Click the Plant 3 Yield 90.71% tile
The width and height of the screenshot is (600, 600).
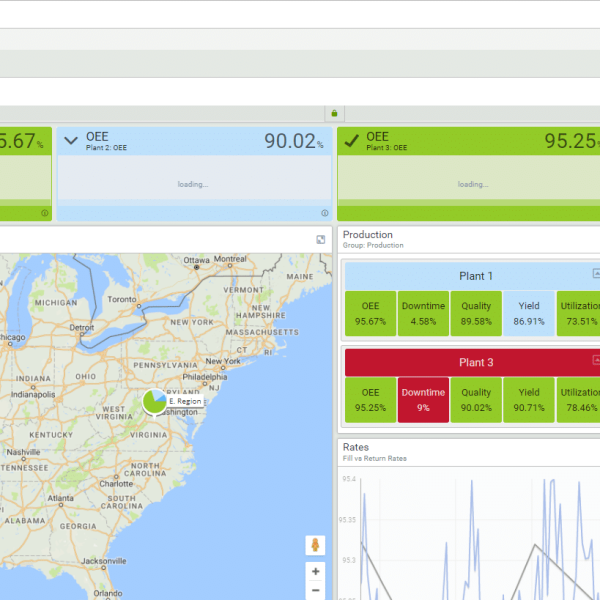[x=528, y=400]
